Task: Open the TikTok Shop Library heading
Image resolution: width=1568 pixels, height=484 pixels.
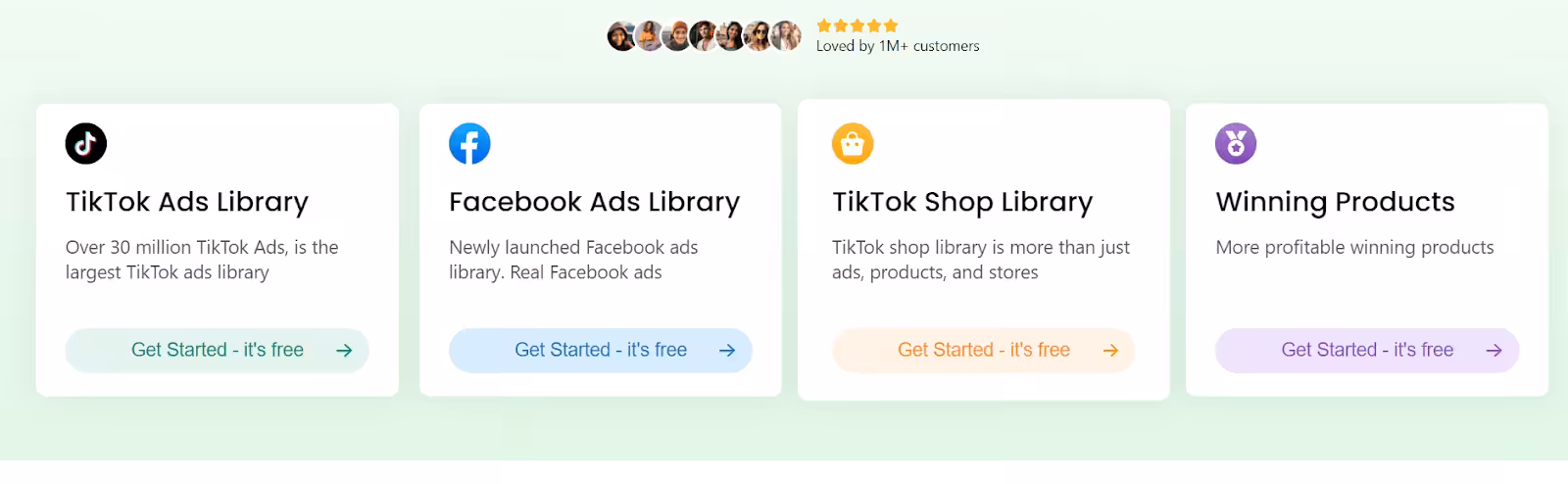Action: 962,202
